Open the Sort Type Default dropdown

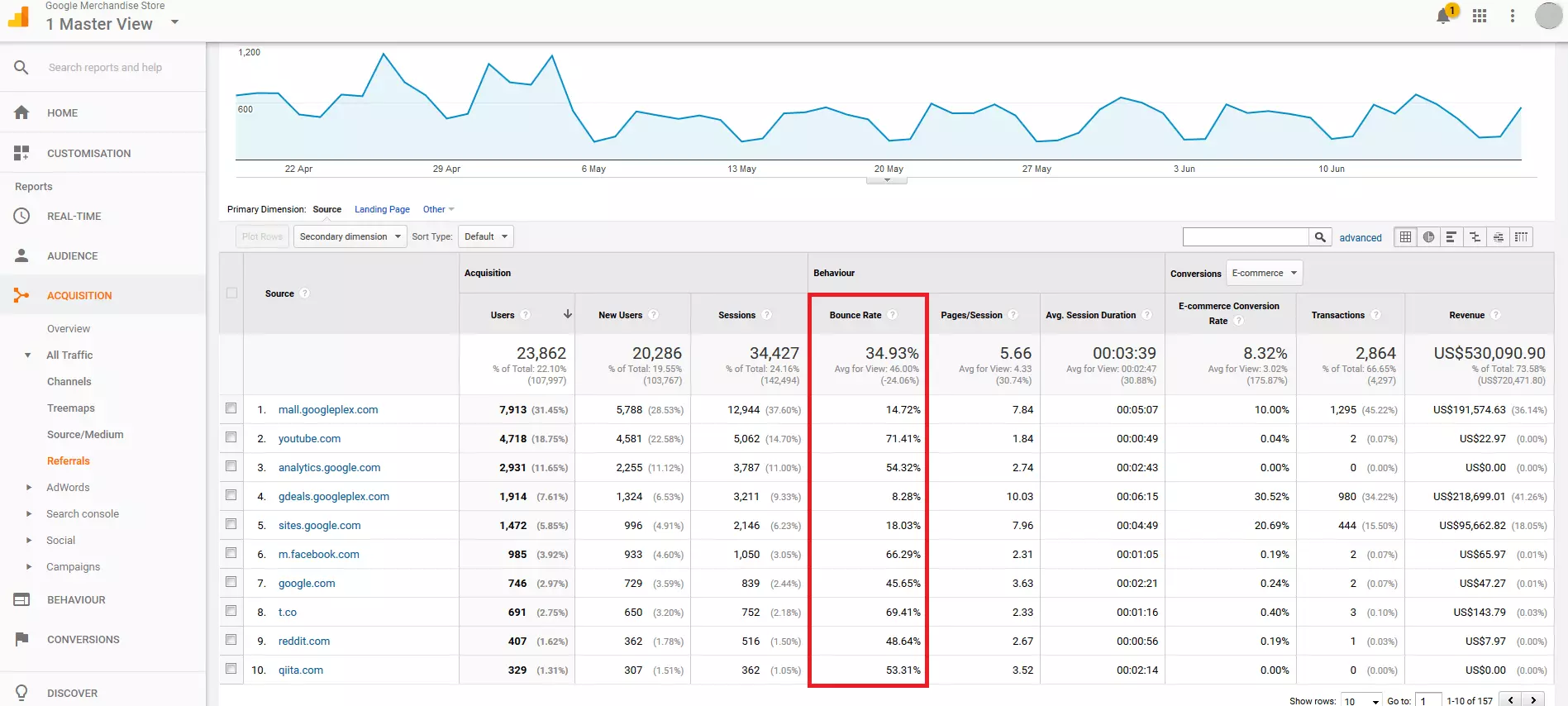pos(486,236)
